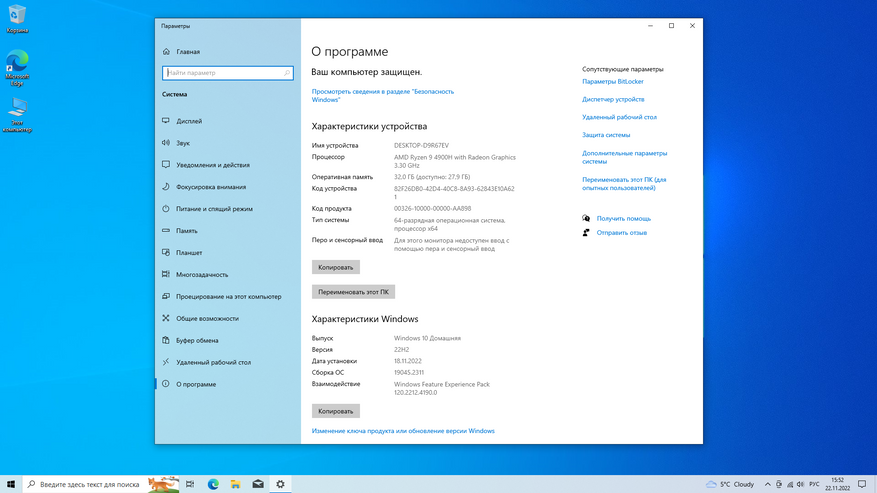Open the notification center icon
Image resolution: width=877 pixels, height=493 pixels.
(862, 484)
